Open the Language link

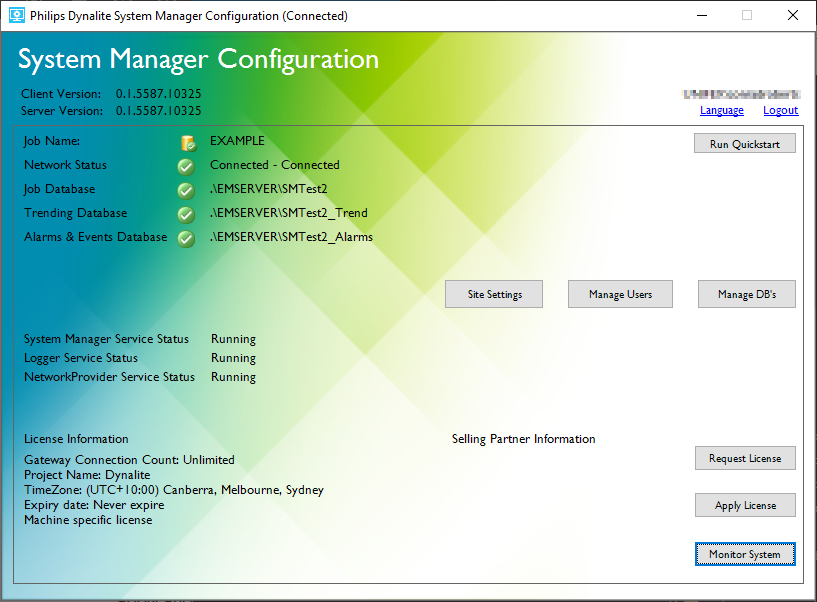tap(721, 110)
